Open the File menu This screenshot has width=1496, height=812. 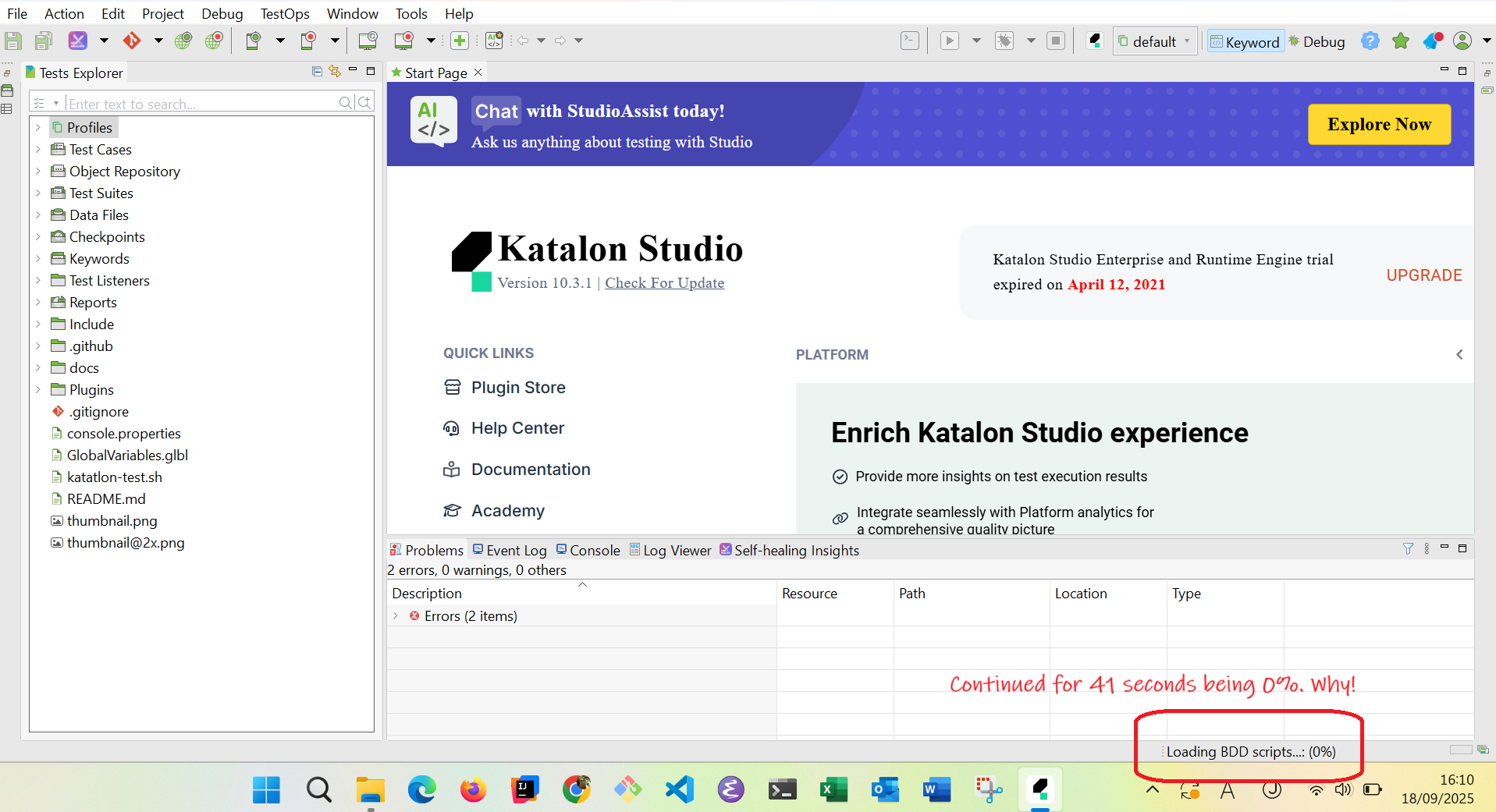coord(17,13)
